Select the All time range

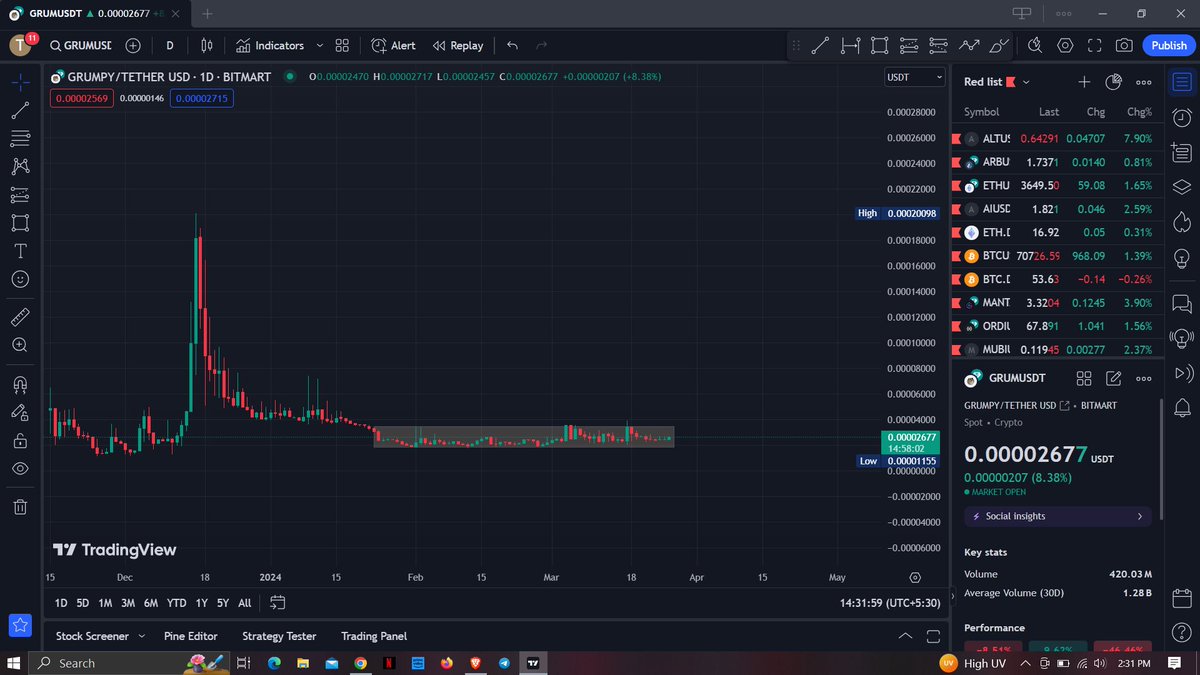(x=245, y=603)
